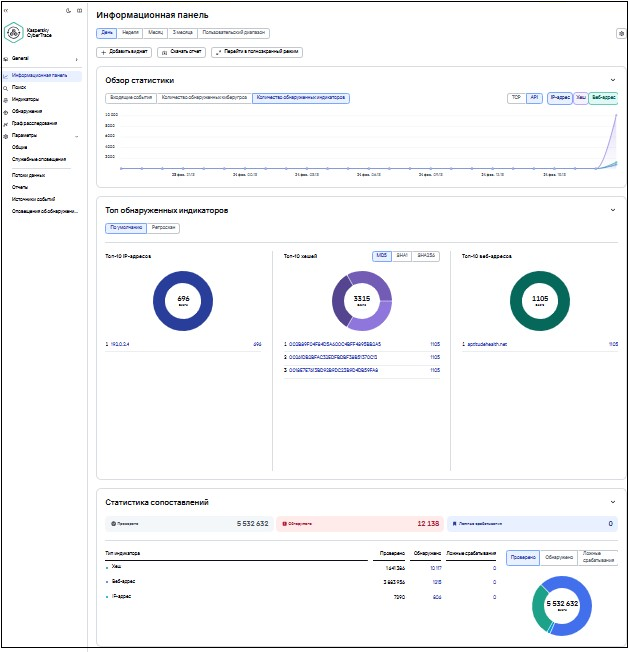
Task: Open the 192.0.2.4 IP address link
Action: pyautogui.click(x=120, y=344)
